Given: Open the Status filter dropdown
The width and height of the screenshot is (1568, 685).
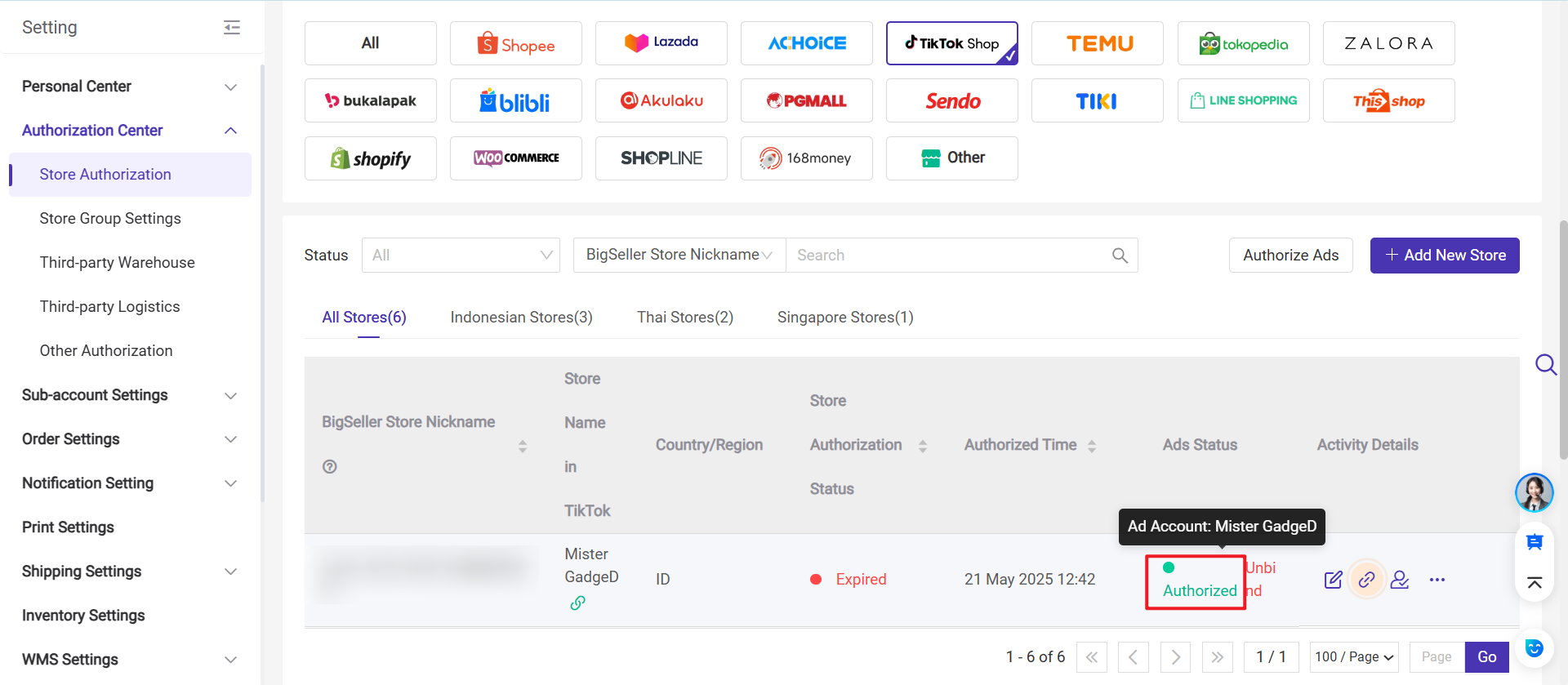Looking at the screenshot, I should point(461,256).
